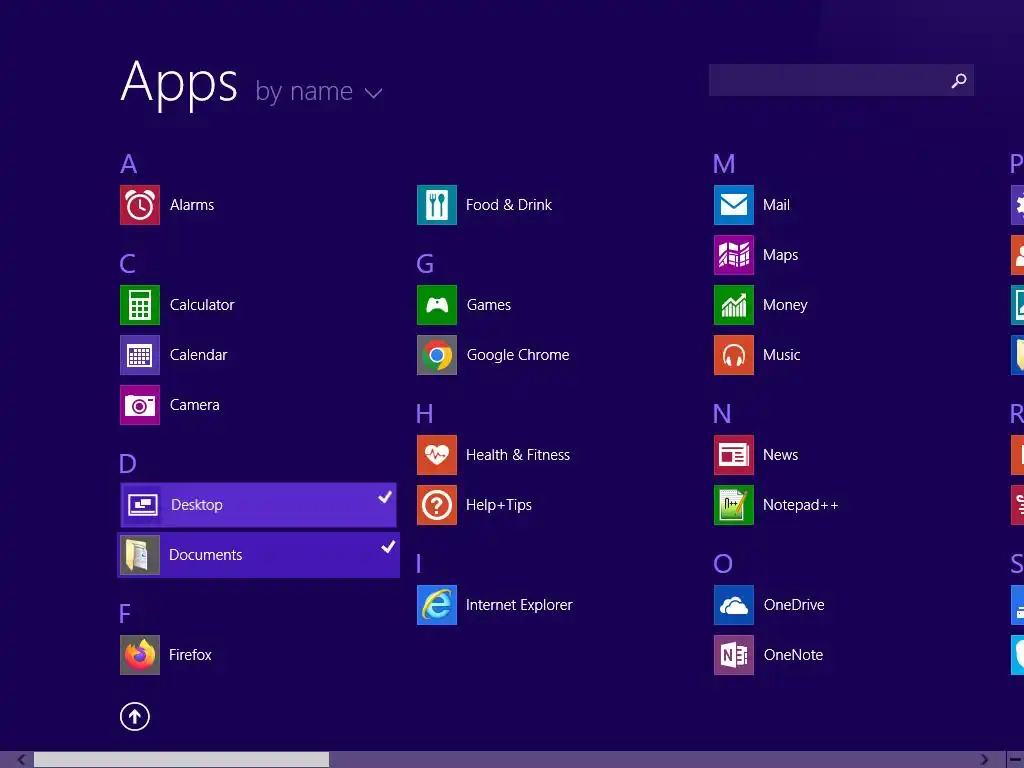Click the 'Firefox' label text
Image resolution: width=1024 pixels, height=768 pixels.
tap(190, 655)
